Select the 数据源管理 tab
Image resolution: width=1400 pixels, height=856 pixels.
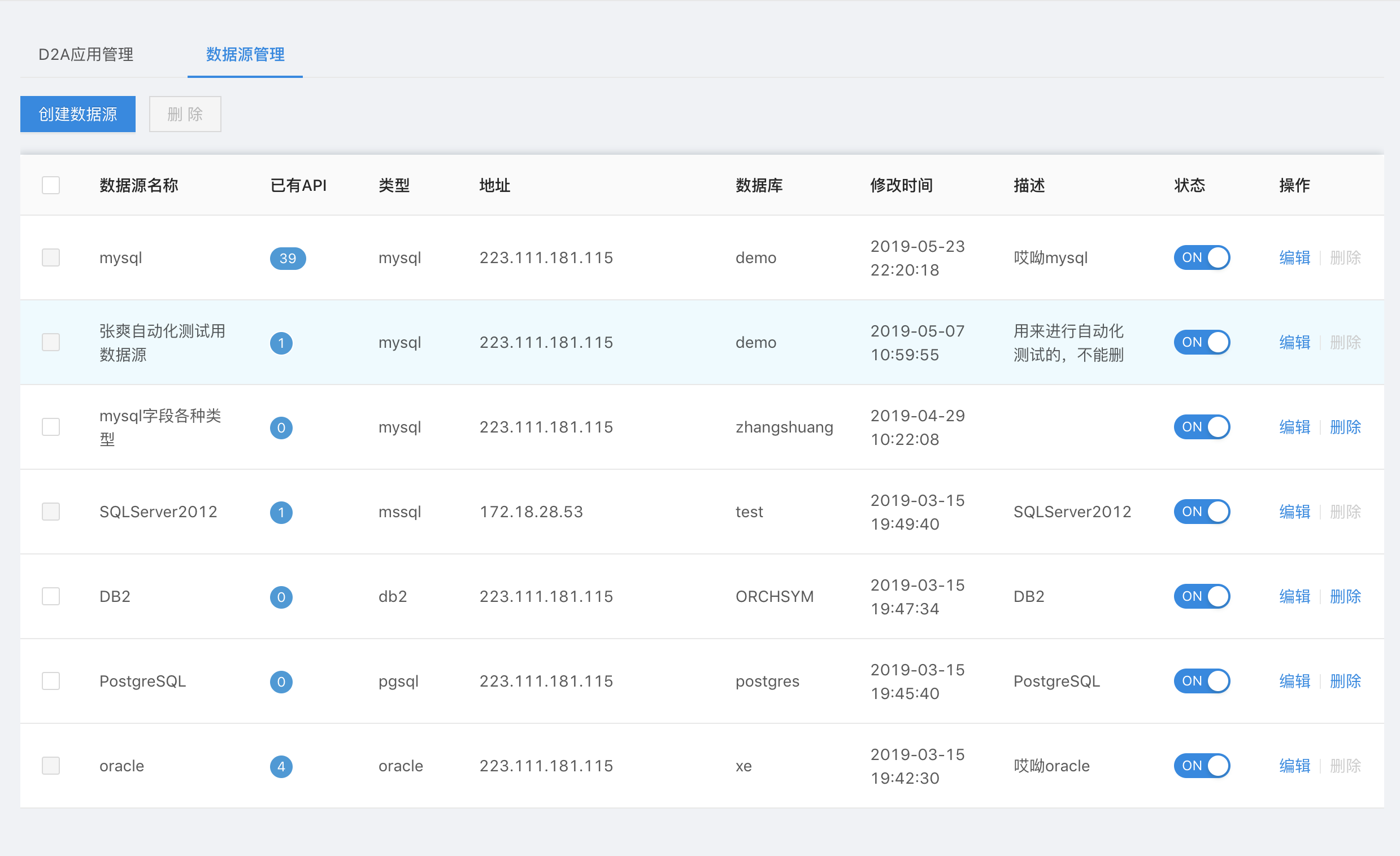coord(245,55)
